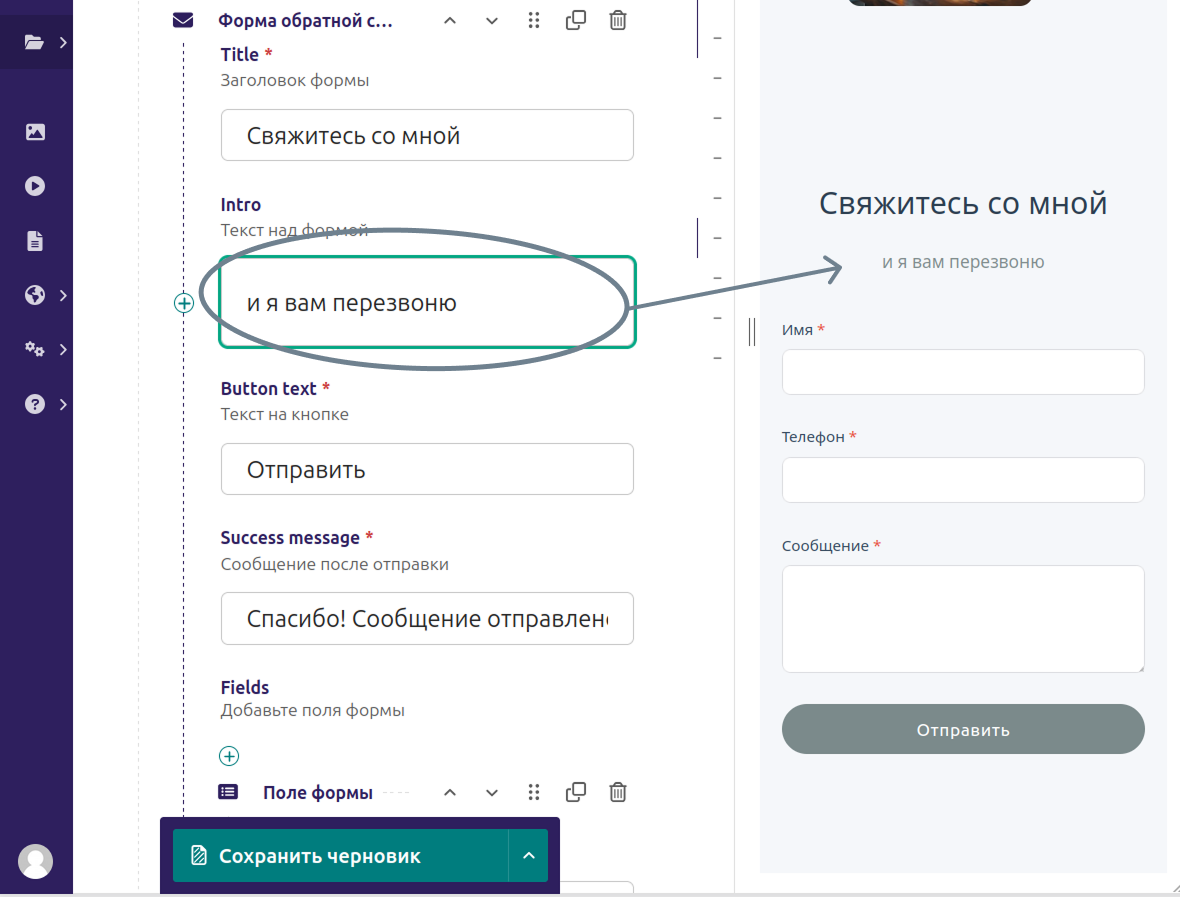Image resolution: width=1180 pixels, height=897 pixels.
Task: Open the user avatar profile
Action: click(x=35, y=861)
